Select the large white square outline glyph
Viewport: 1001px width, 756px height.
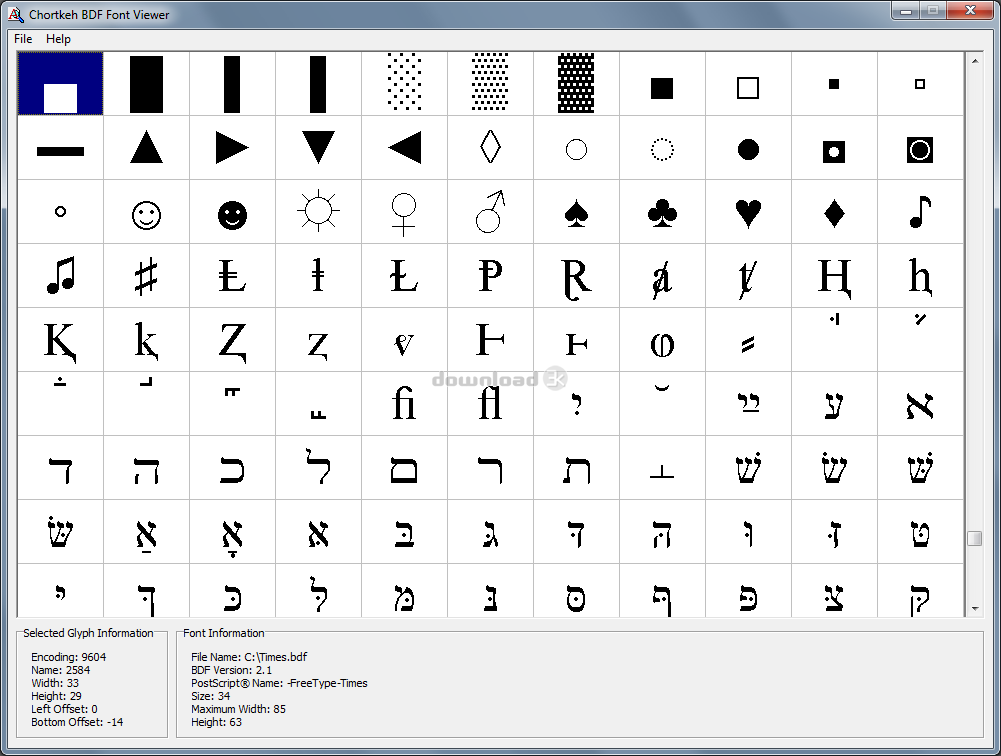coord(748,84)
